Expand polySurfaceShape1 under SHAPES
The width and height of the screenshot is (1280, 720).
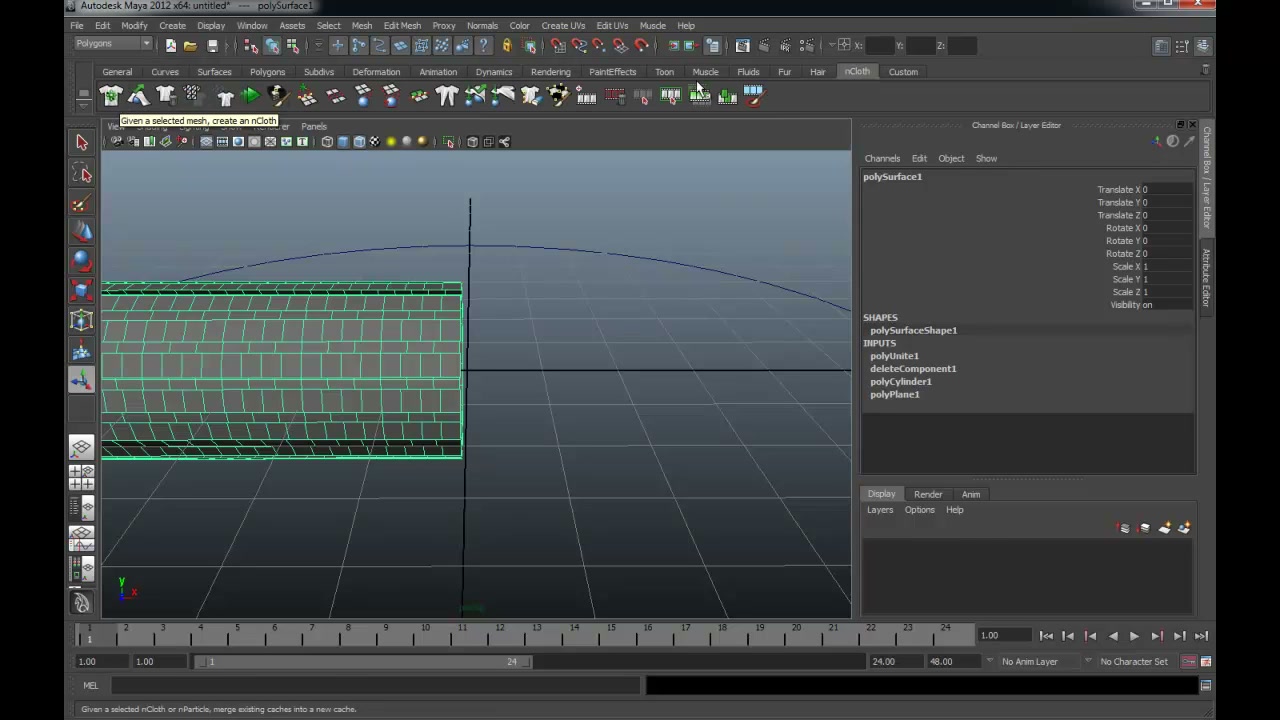[913, 330]
